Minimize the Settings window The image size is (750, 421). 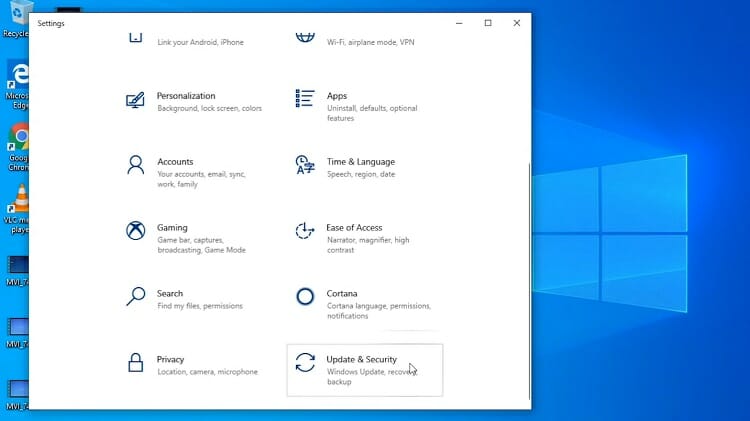pyautogui.click(x=459, y=23)
